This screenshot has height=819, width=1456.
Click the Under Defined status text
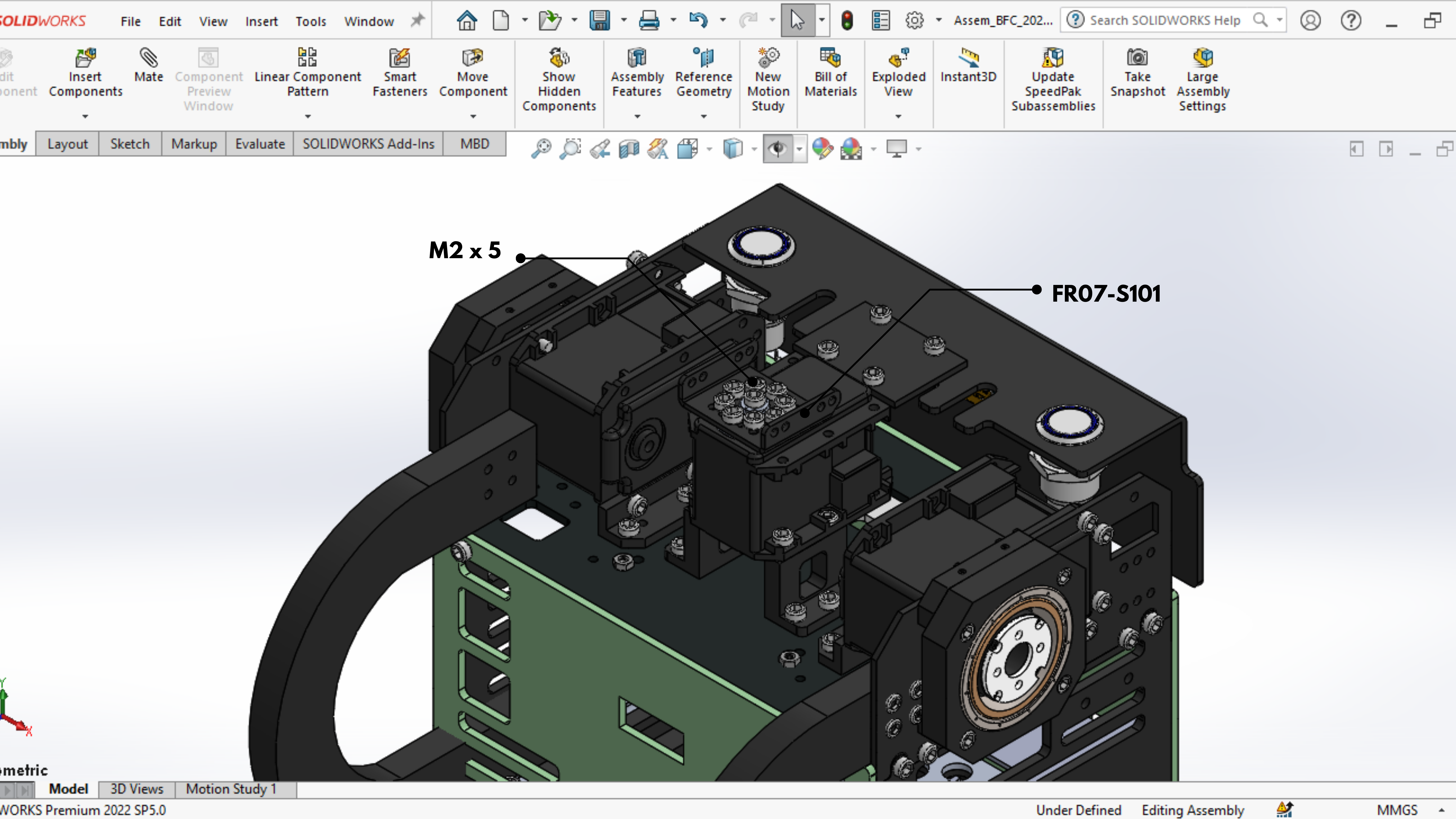coord(1078,810)
